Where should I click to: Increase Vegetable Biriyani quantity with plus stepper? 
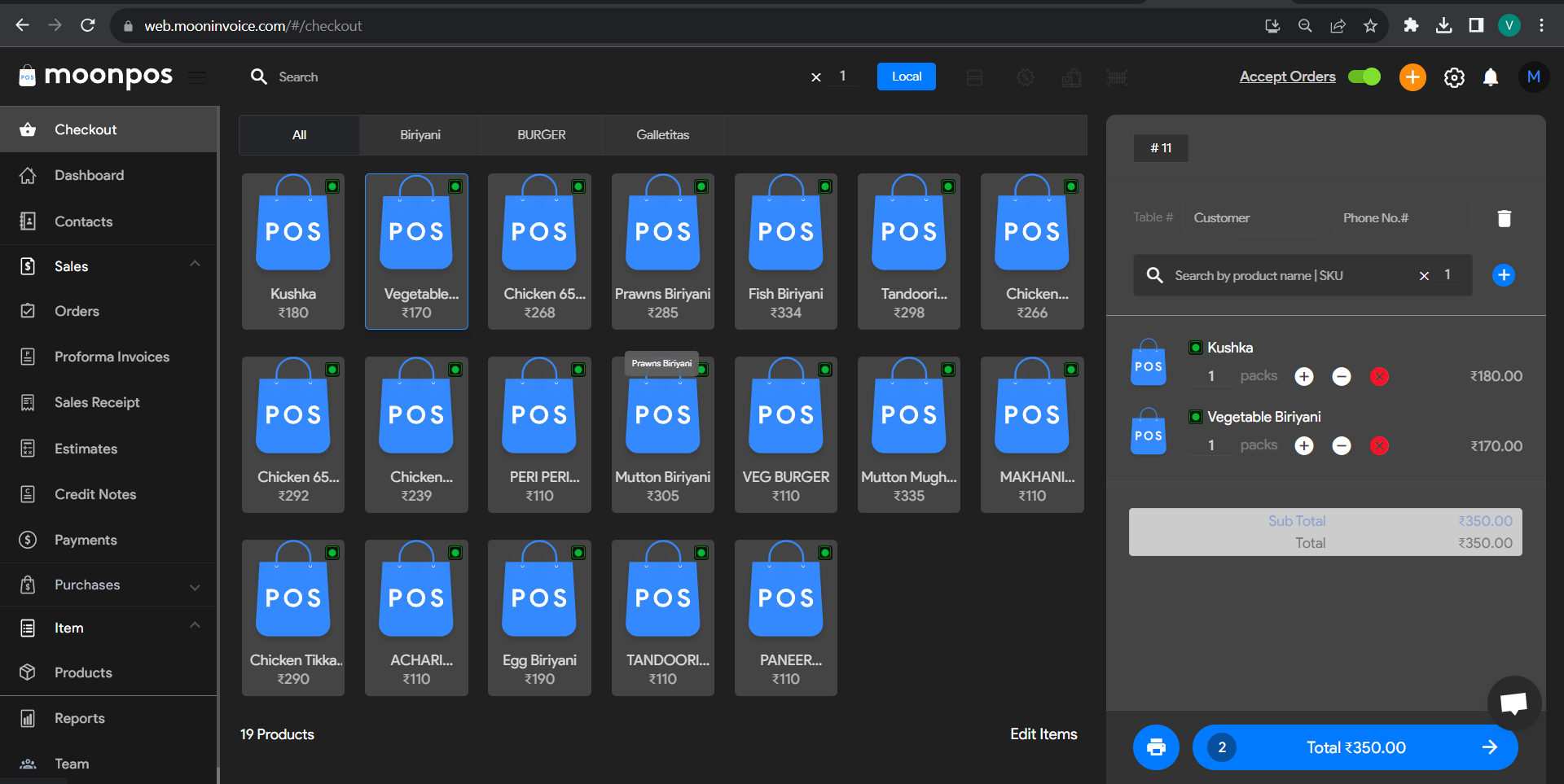pos(1303,445)
